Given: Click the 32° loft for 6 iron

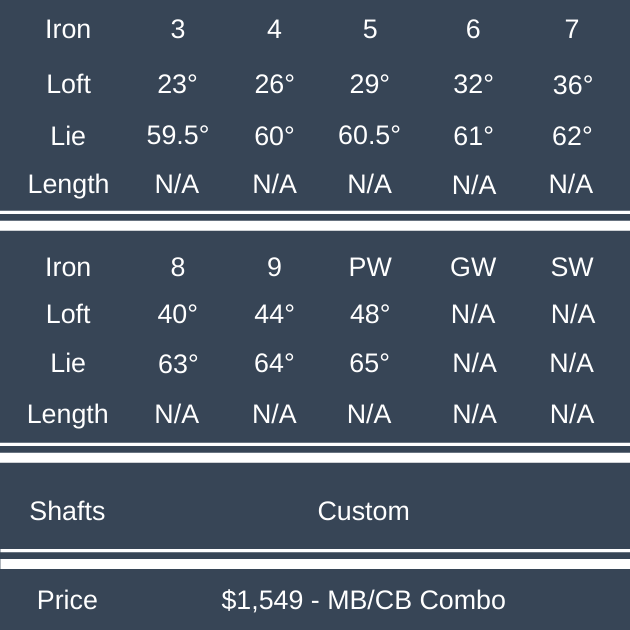Looking at the screenshot, I should tap(473, 84).
